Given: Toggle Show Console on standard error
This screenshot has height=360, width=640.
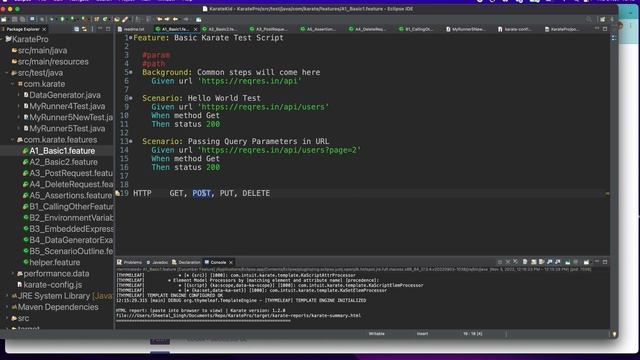Looking at the screenshot, I should click(558, 262).
